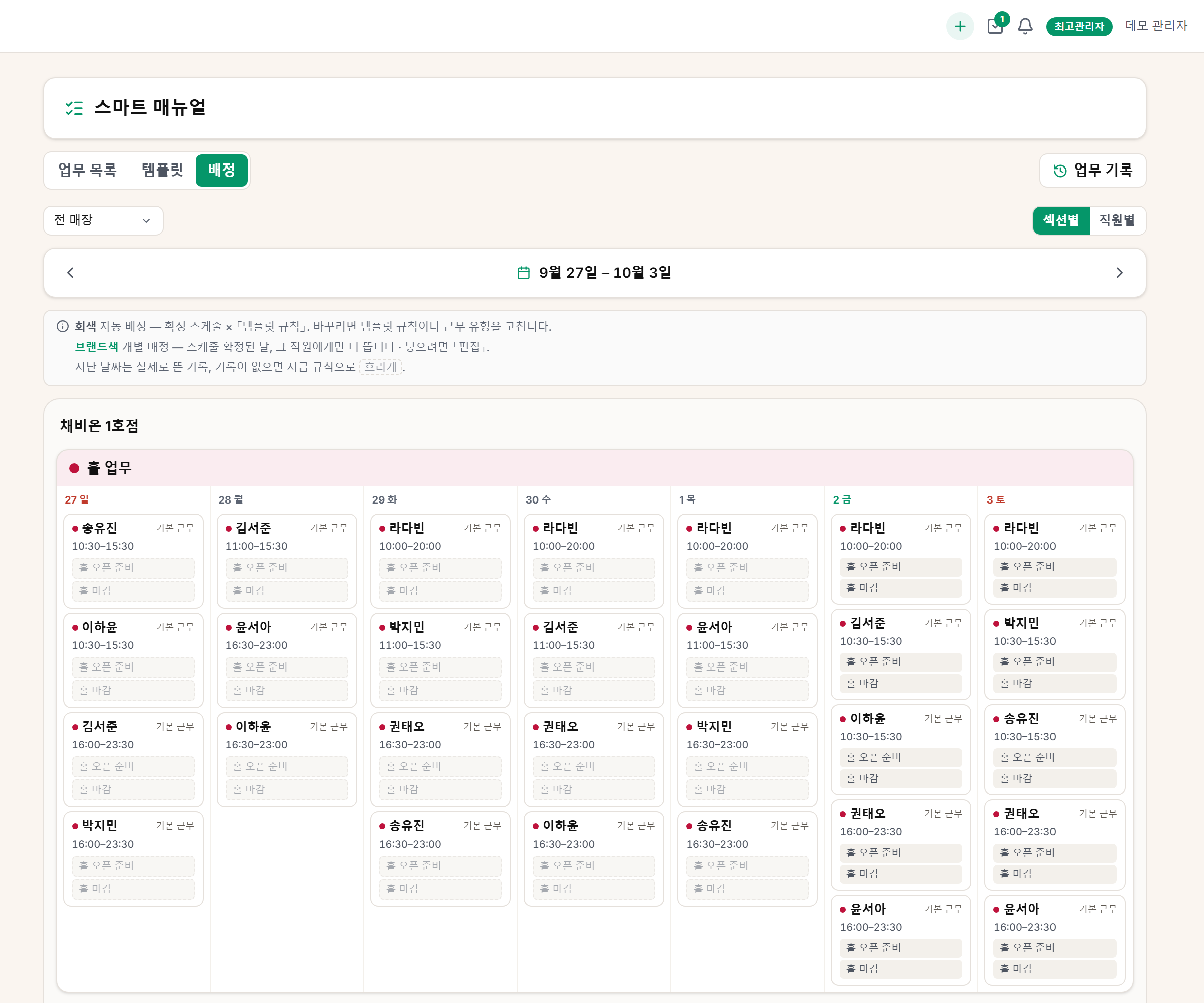This screenshot has width=1204, height=1003.
Task: Click the info icon in the notice box
Action: (x=63, y=326)
